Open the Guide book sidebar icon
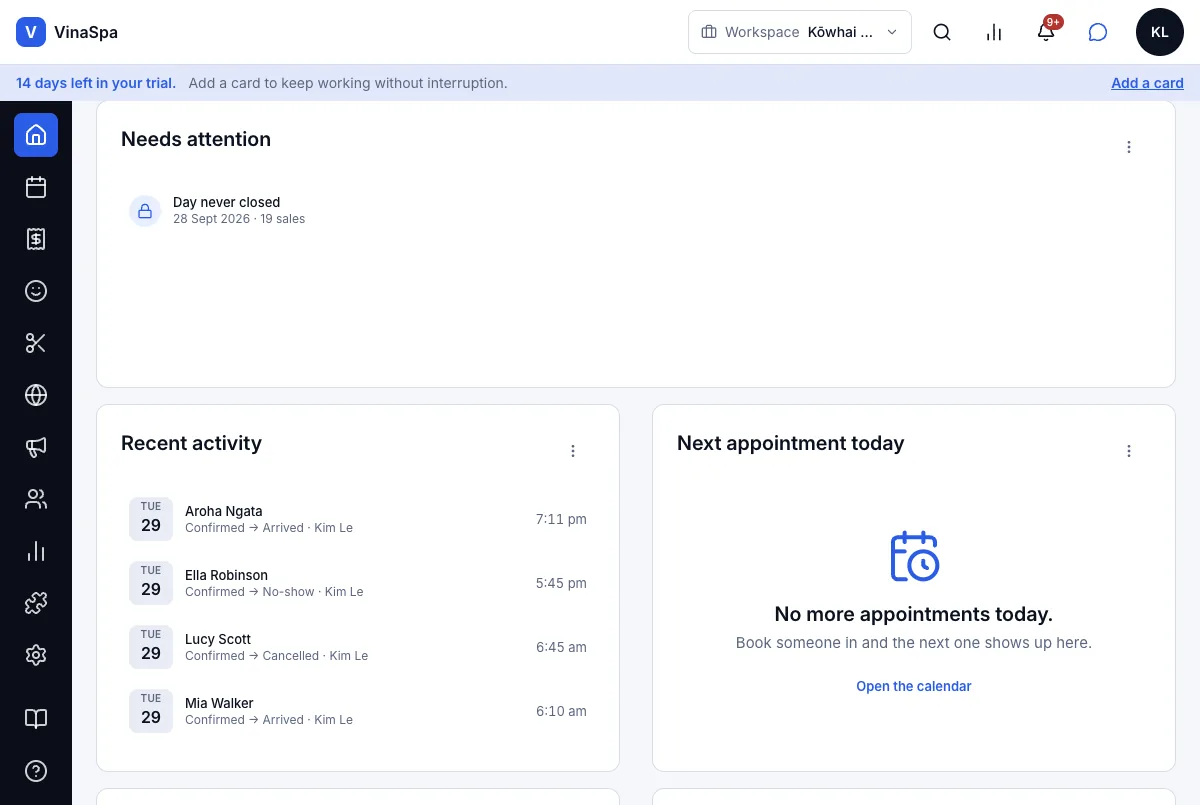This screenshot has height=805, width=1200. [x=36, y=719]
